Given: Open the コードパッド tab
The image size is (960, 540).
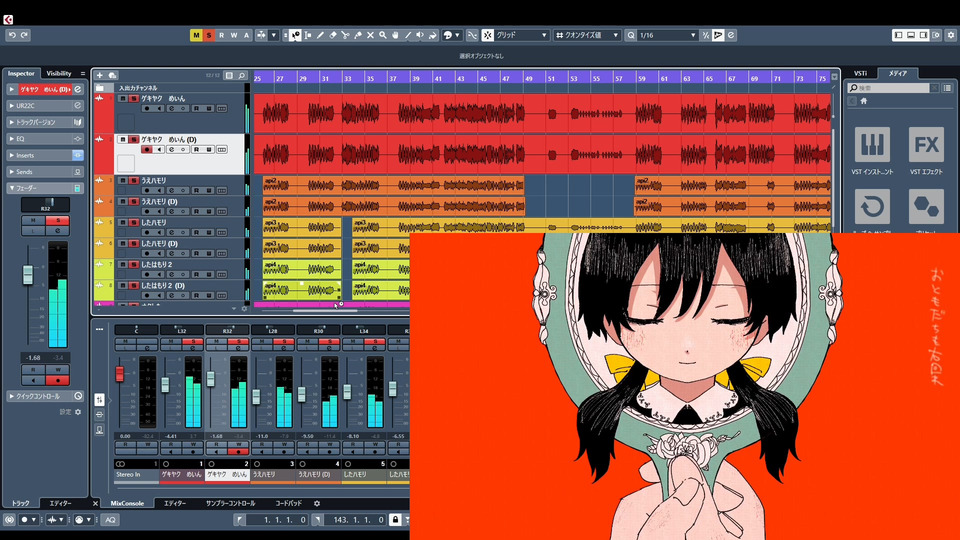Looking at the screenshot, I should tap(288, 503).
